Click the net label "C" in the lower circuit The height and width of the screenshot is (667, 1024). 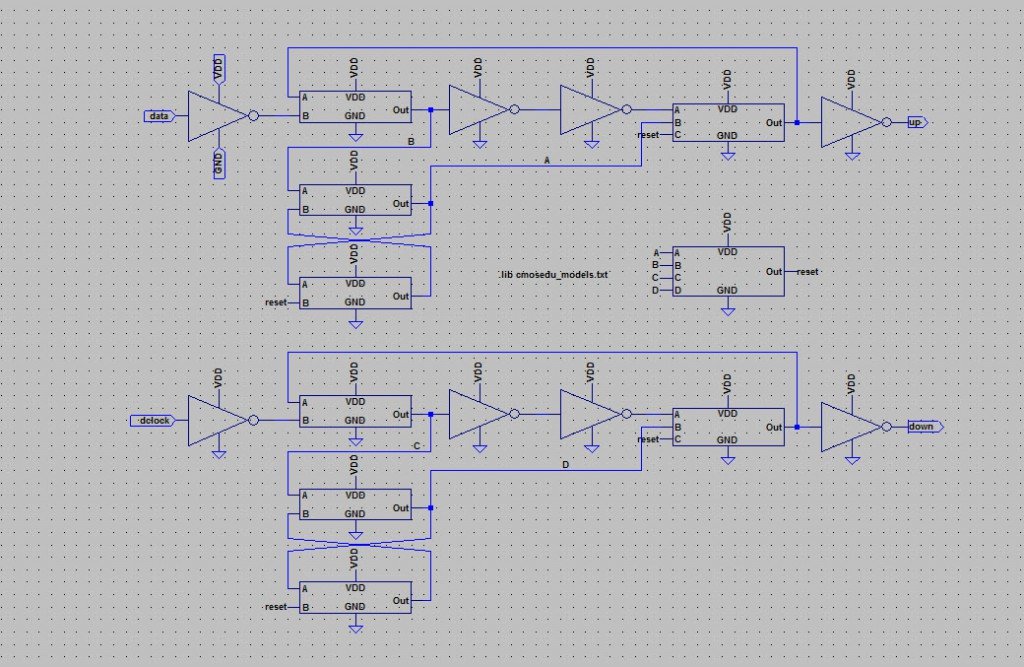click(x=416, y=446)
